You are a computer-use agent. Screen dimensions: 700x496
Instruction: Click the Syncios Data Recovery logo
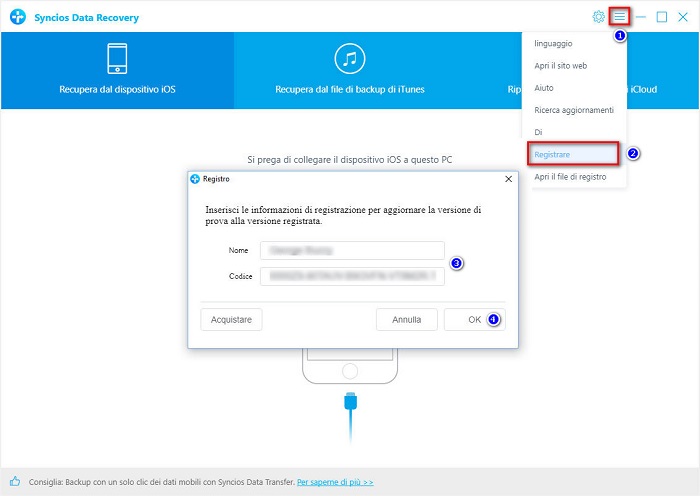[18, 17]
